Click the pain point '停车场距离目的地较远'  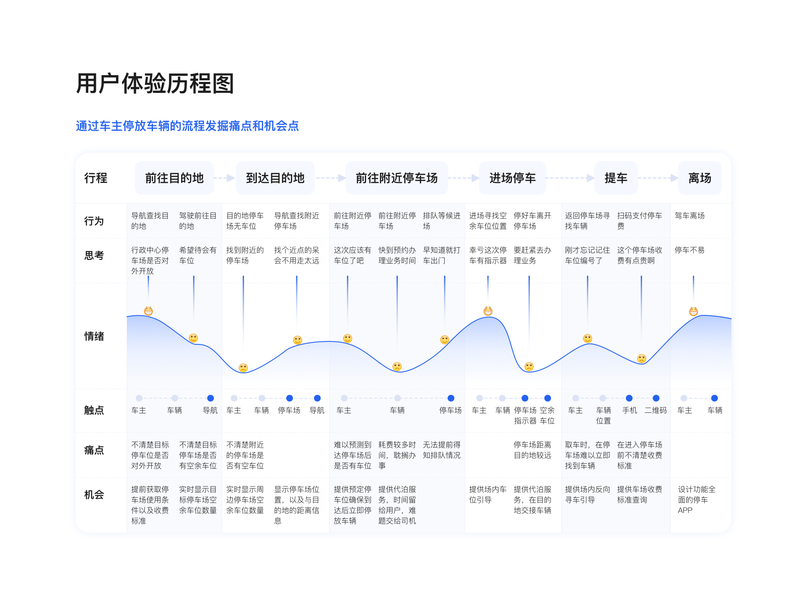click(532, 450)
